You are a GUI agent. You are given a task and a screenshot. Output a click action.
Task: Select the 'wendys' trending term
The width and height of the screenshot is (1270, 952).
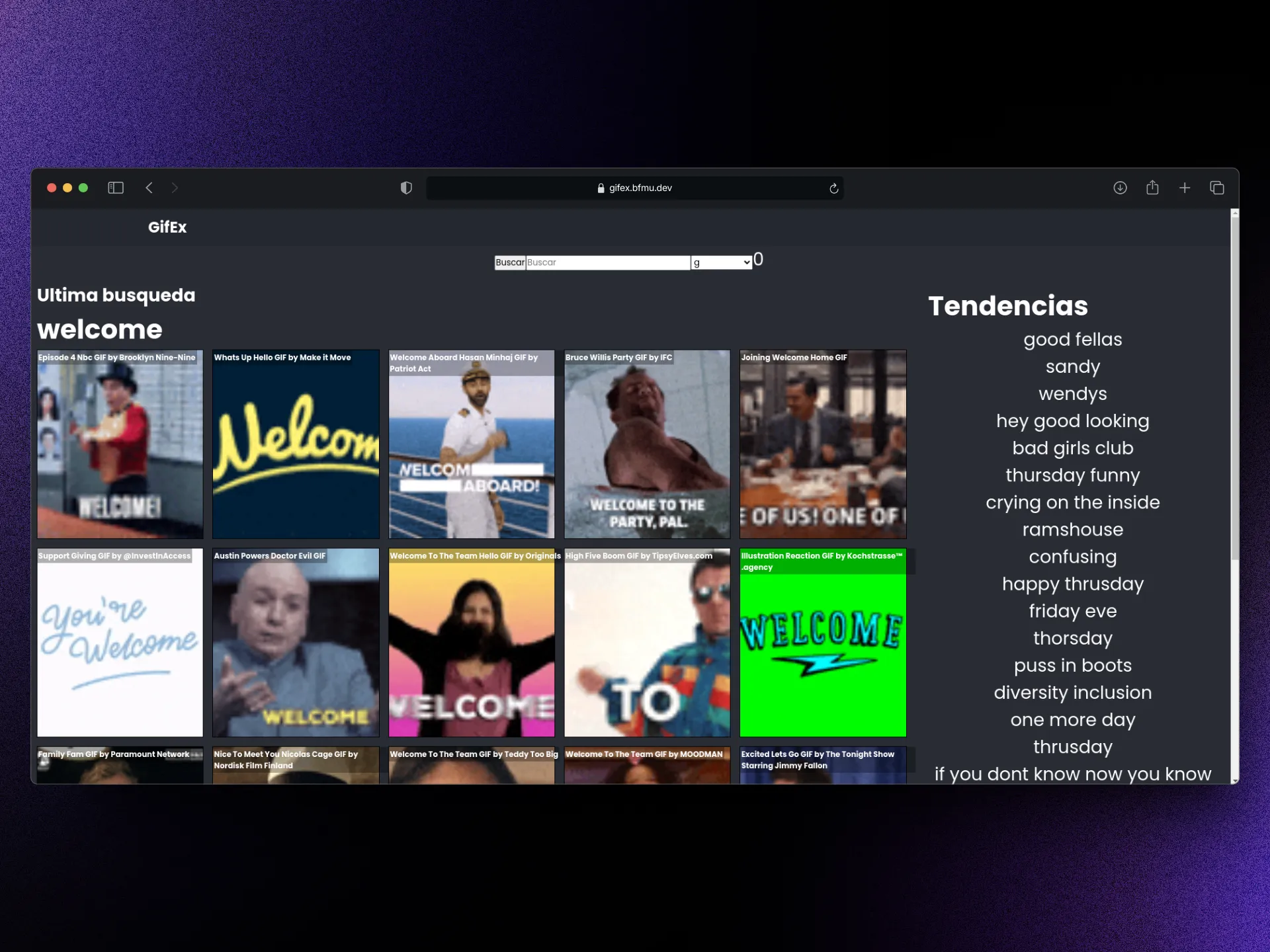pyautogui.click(x=1072, y=394)
